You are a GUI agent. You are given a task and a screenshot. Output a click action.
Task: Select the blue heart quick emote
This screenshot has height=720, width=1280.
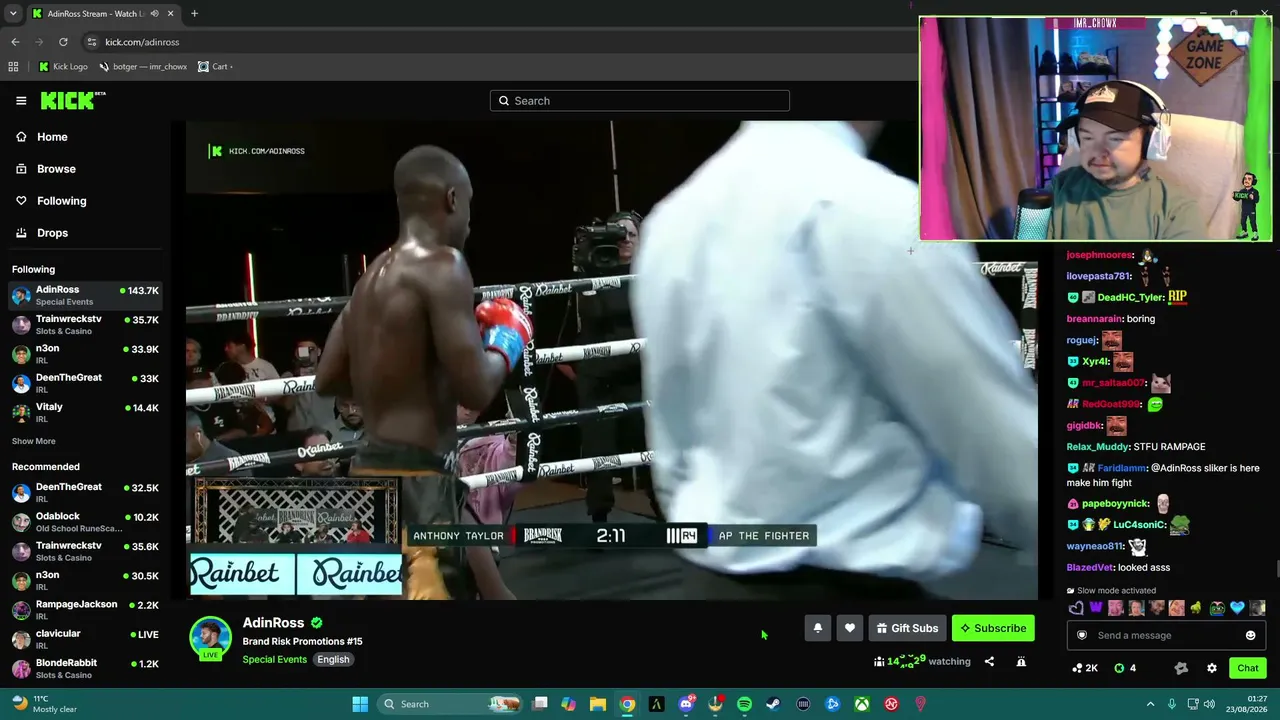tap(1237, 608)
